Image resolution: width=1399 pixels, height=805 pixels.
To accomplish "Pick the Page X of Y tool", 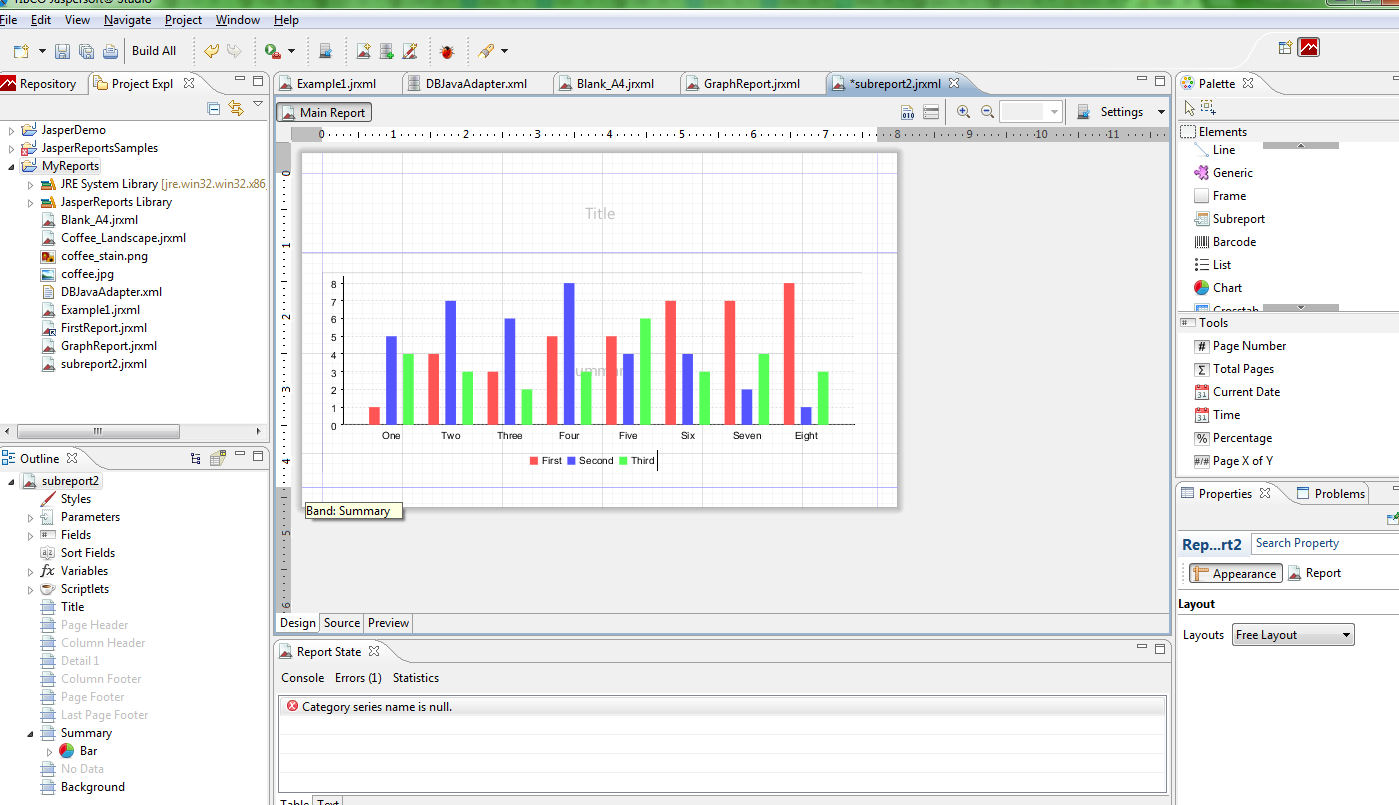I will coord(1233,461).
